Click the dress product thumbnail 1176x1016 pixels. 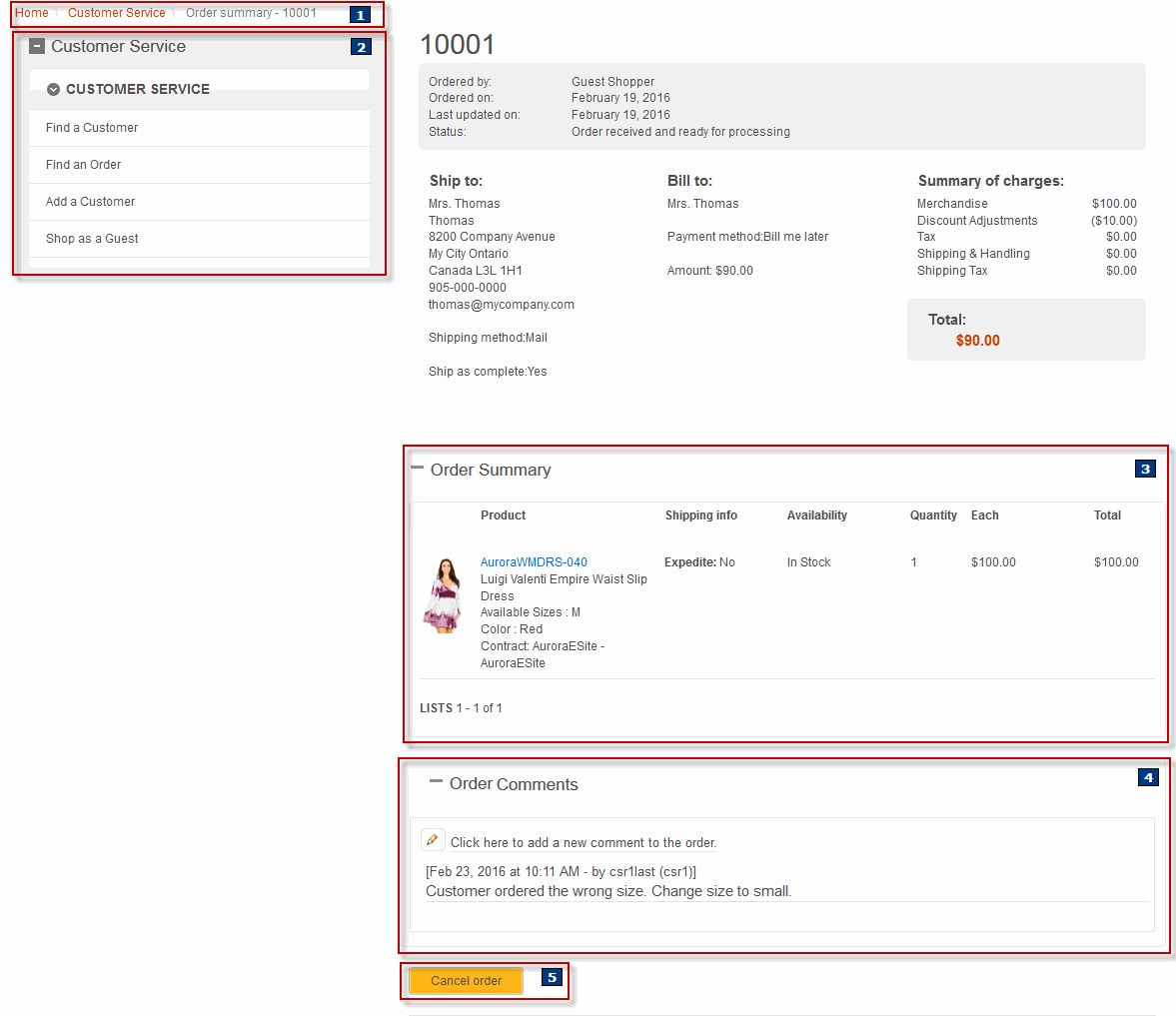(444, 596)
